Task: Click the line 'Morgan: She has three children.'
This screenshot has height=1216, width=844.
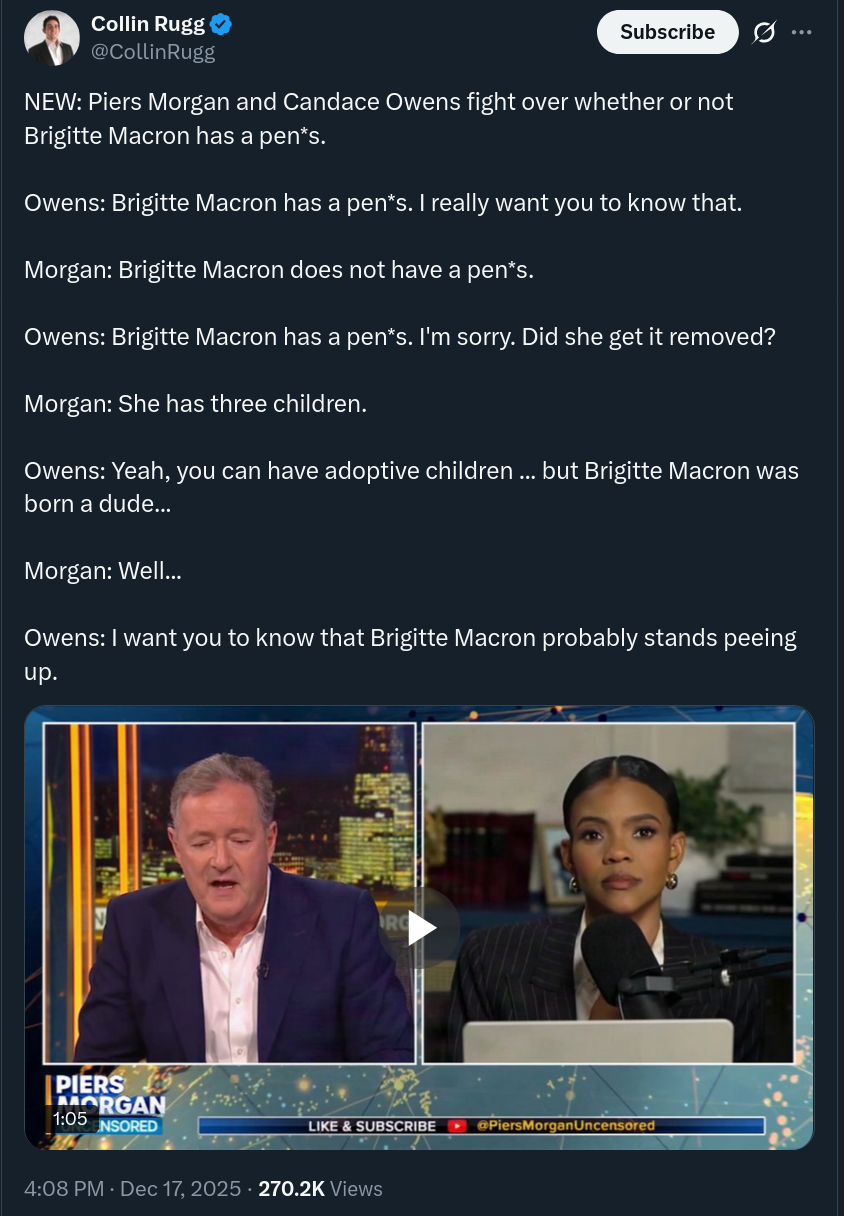Action: [196, 404]
